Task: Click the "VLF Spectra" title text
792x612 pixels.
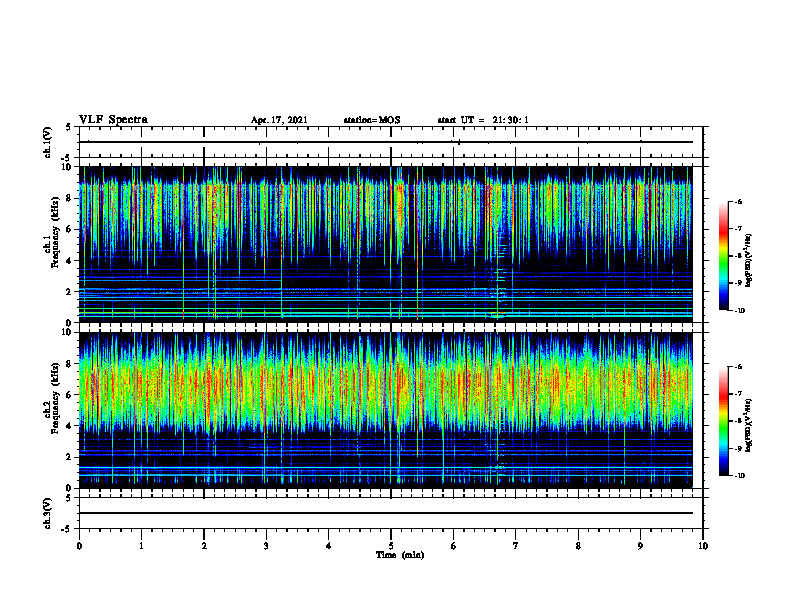Action: 113,120
